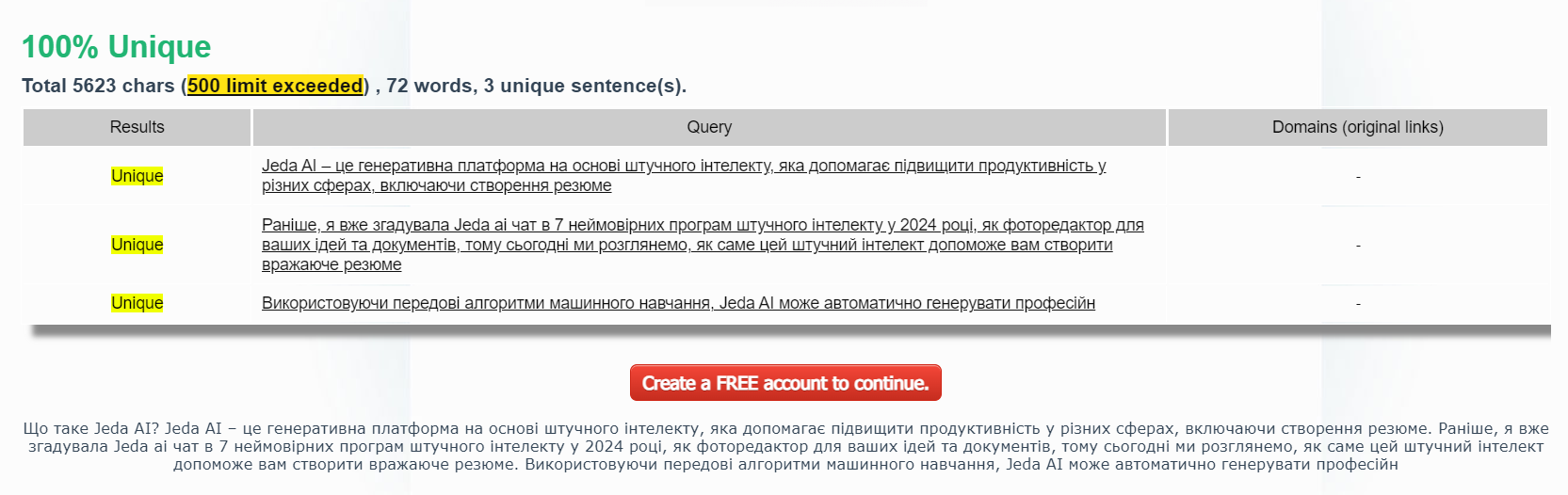Click the 'Query' column header

pyautogui.click(x=709, y=127)
